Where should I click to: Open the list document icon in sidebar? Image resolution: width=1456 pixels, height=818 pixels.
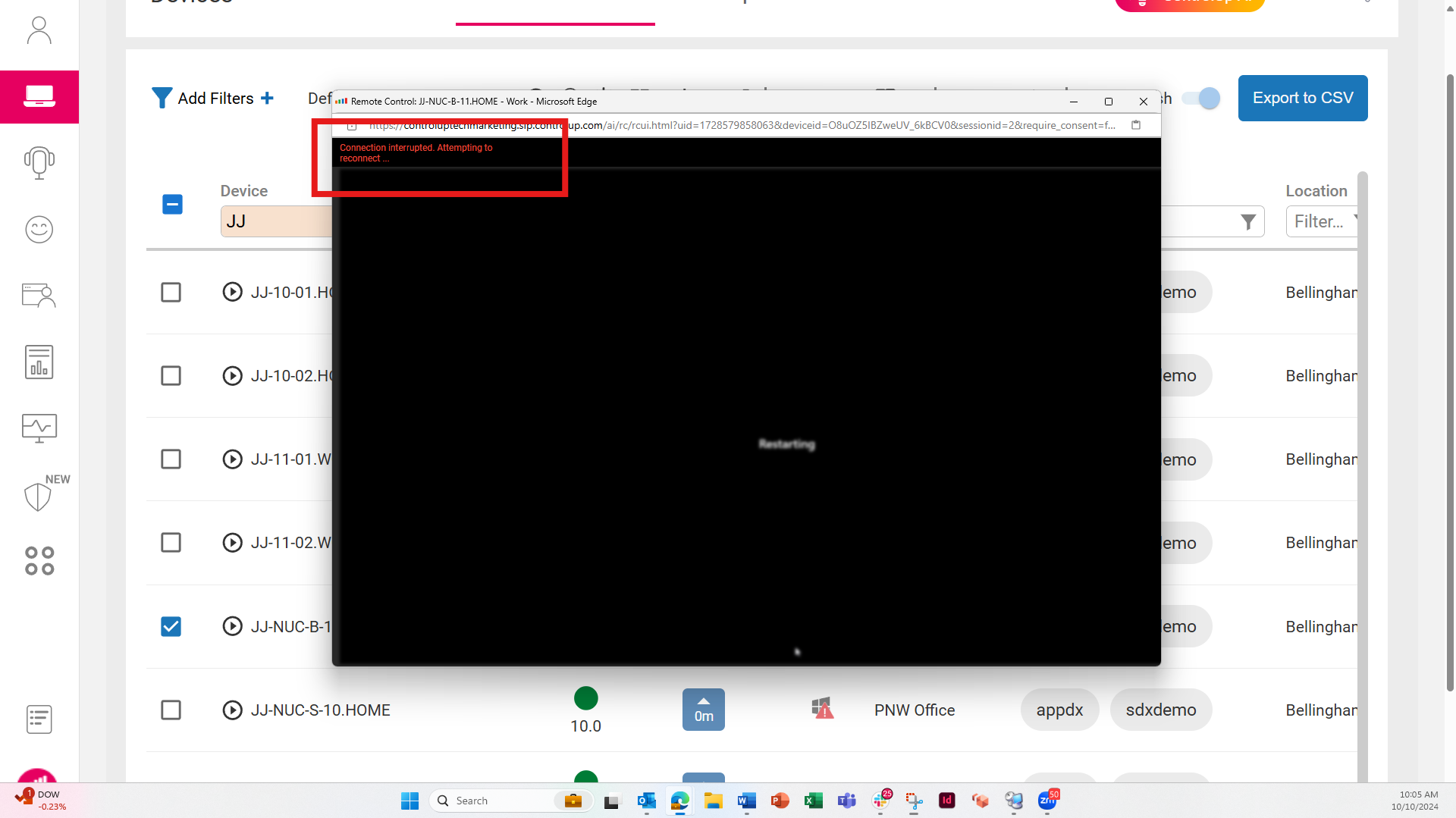tap(39, 719)
